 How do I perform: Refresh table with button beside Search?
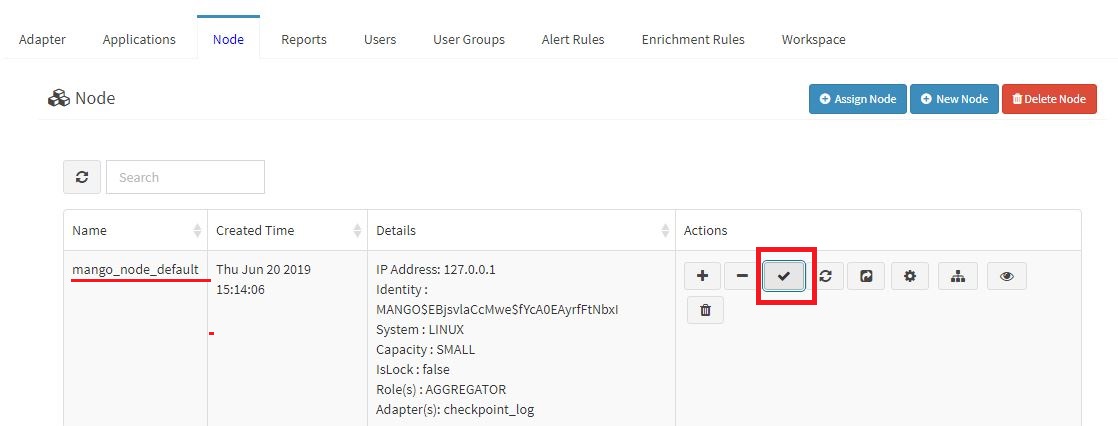(82, 177)
